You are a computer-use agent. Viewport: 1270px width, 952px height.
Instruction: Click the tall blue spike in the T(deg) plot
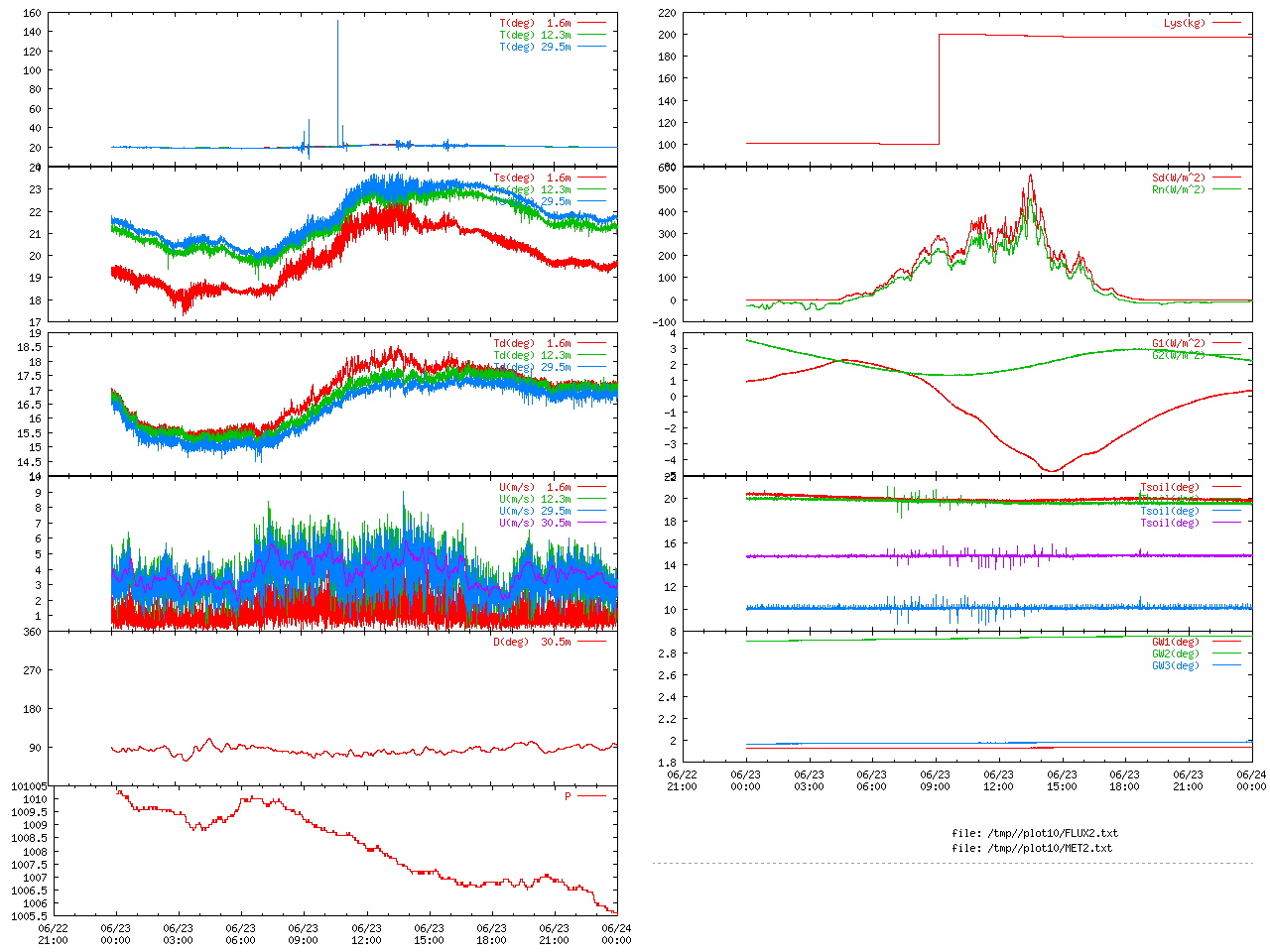click(337, 84)
